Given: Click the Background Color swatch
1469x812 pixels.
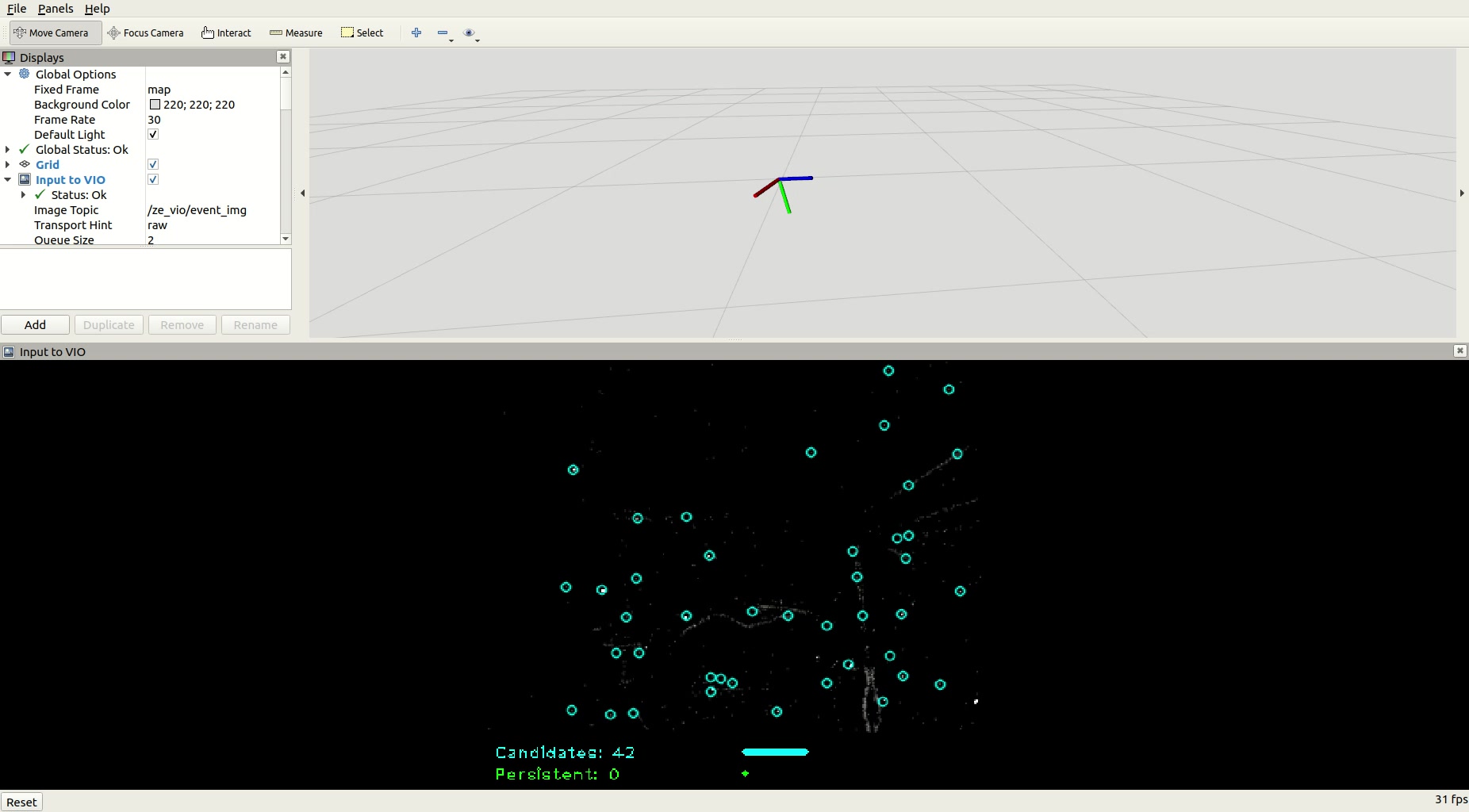Looking at the screenshot, I should pyautogui.click(x=155, y=105).
